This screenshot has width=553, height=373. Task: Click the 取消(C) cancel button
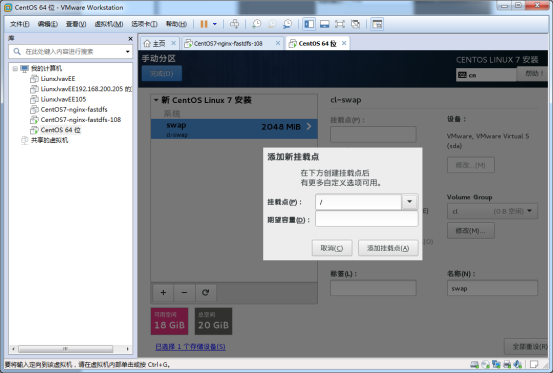pos(332,248)
